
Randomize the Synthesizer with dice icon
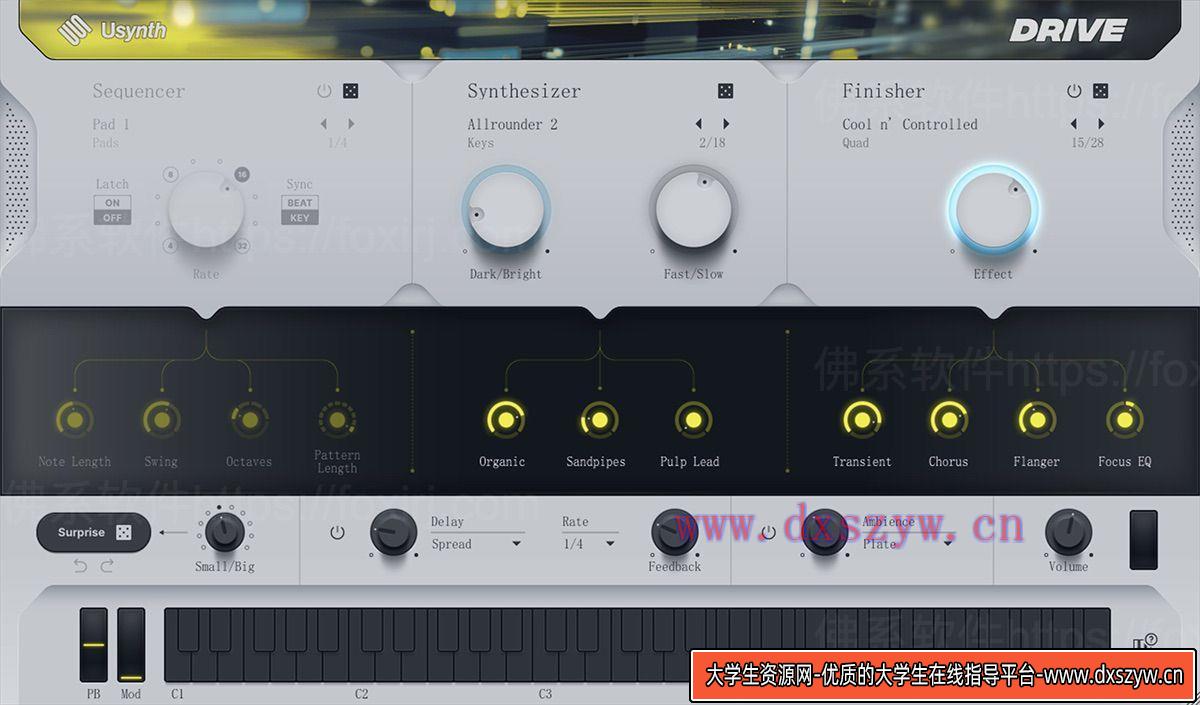coord(725,91)
